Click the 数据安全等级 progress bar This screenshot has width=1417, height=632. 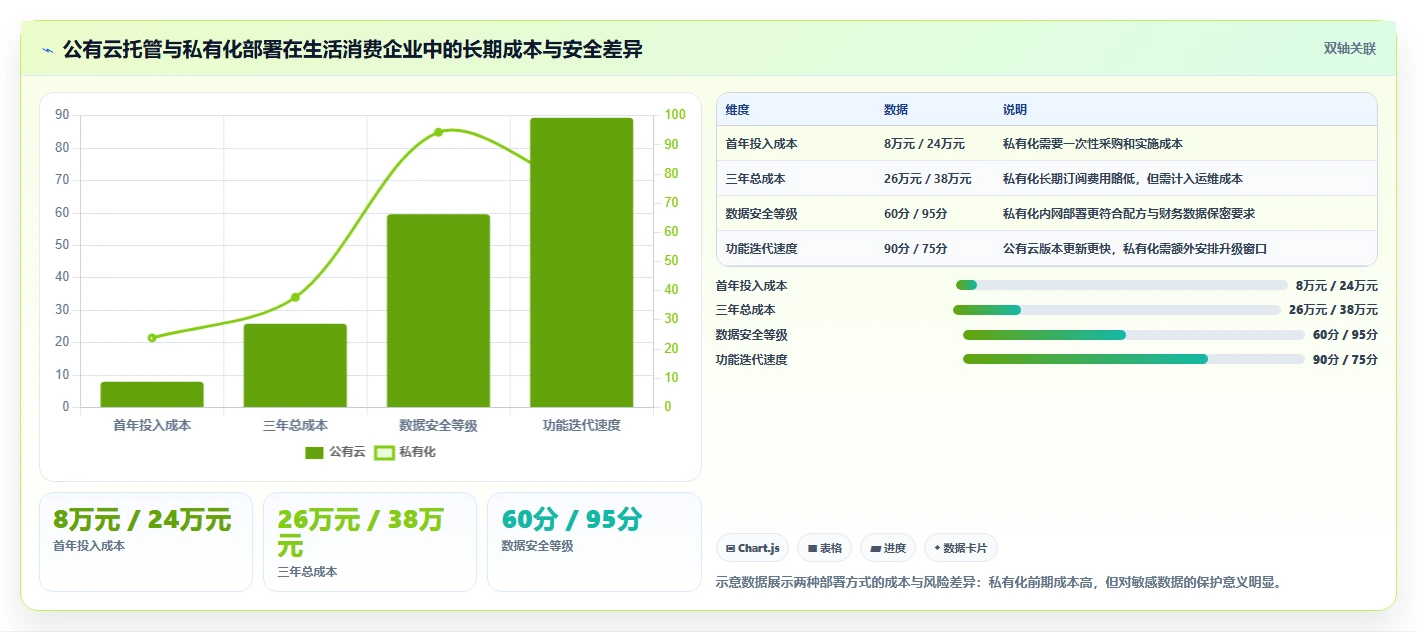1133,335
